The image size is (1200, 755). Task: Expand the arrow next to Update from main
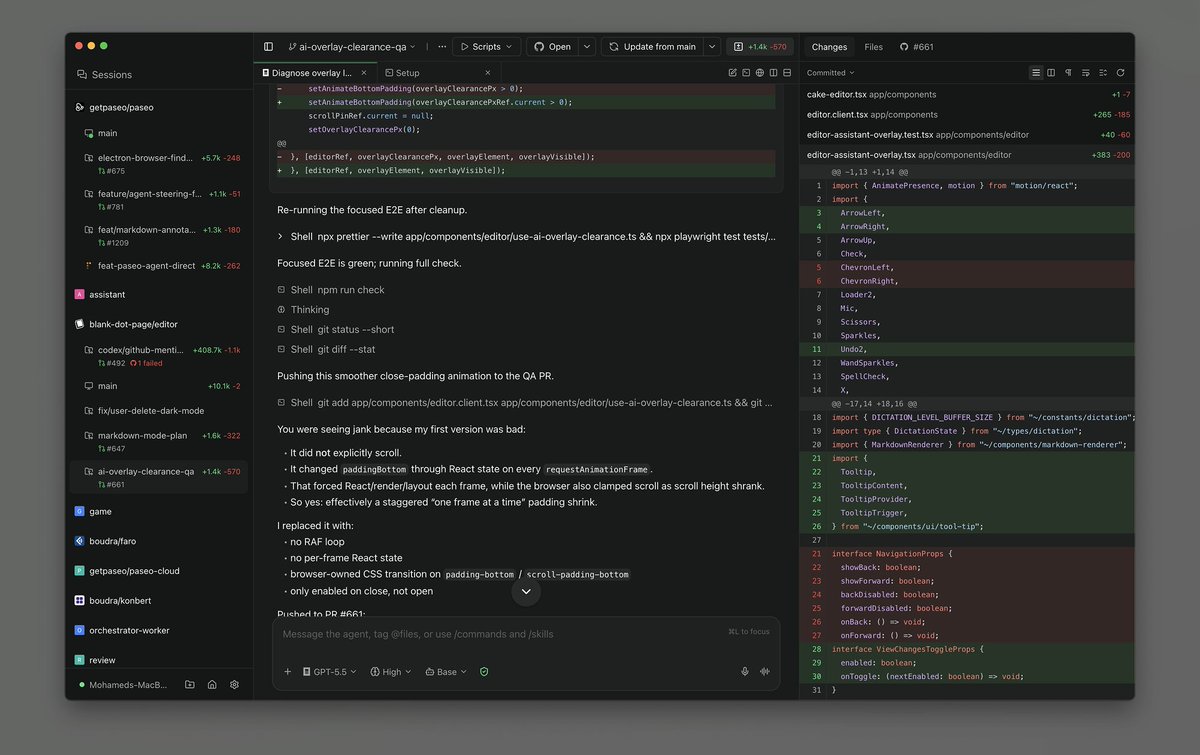coord(712,47)
